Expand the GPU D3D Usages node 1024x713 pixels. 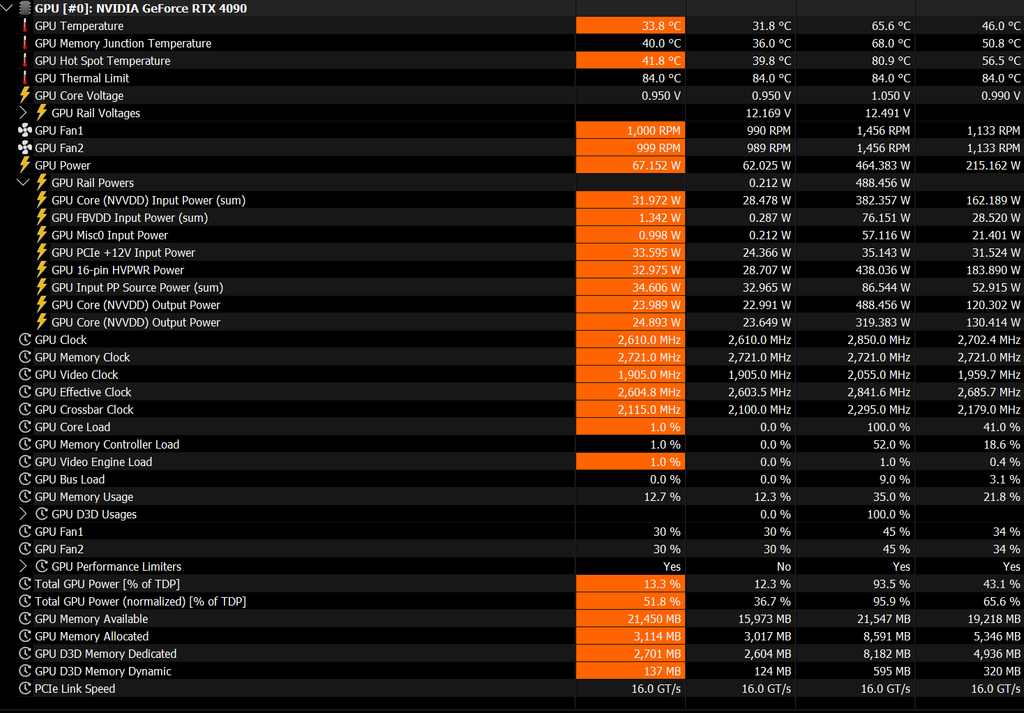24,514
